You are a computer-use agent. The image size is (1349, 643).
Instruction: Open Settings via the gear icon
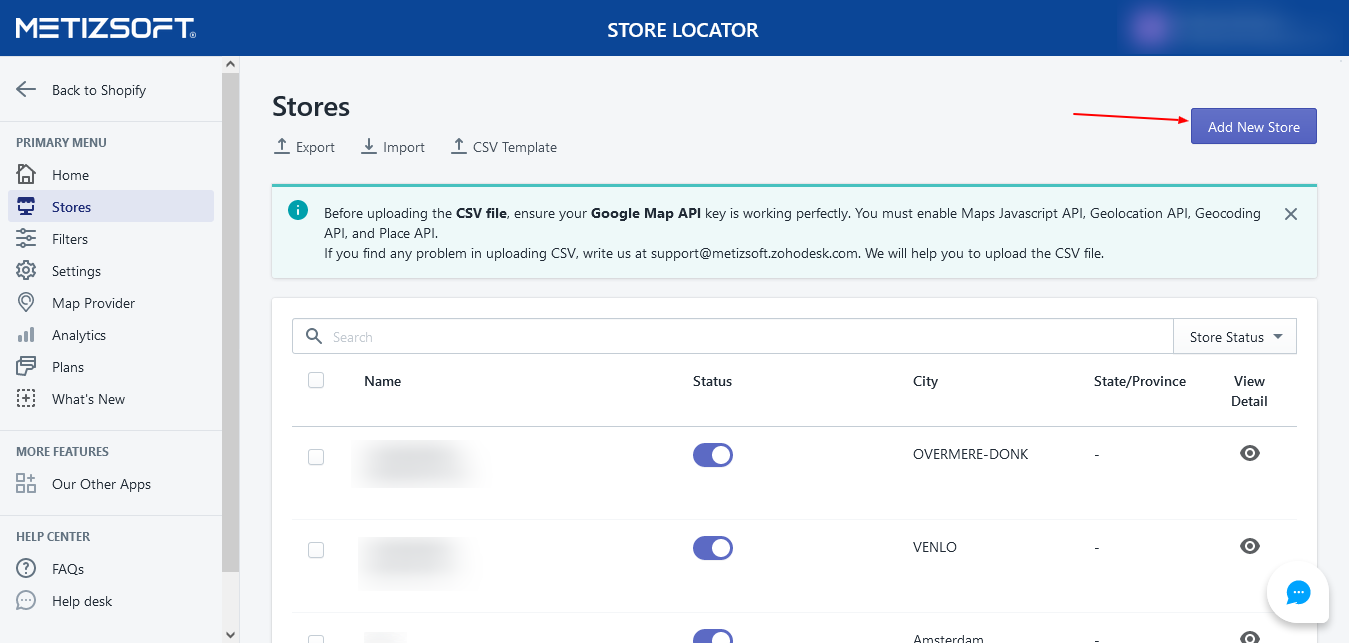[x=26, y=271]
